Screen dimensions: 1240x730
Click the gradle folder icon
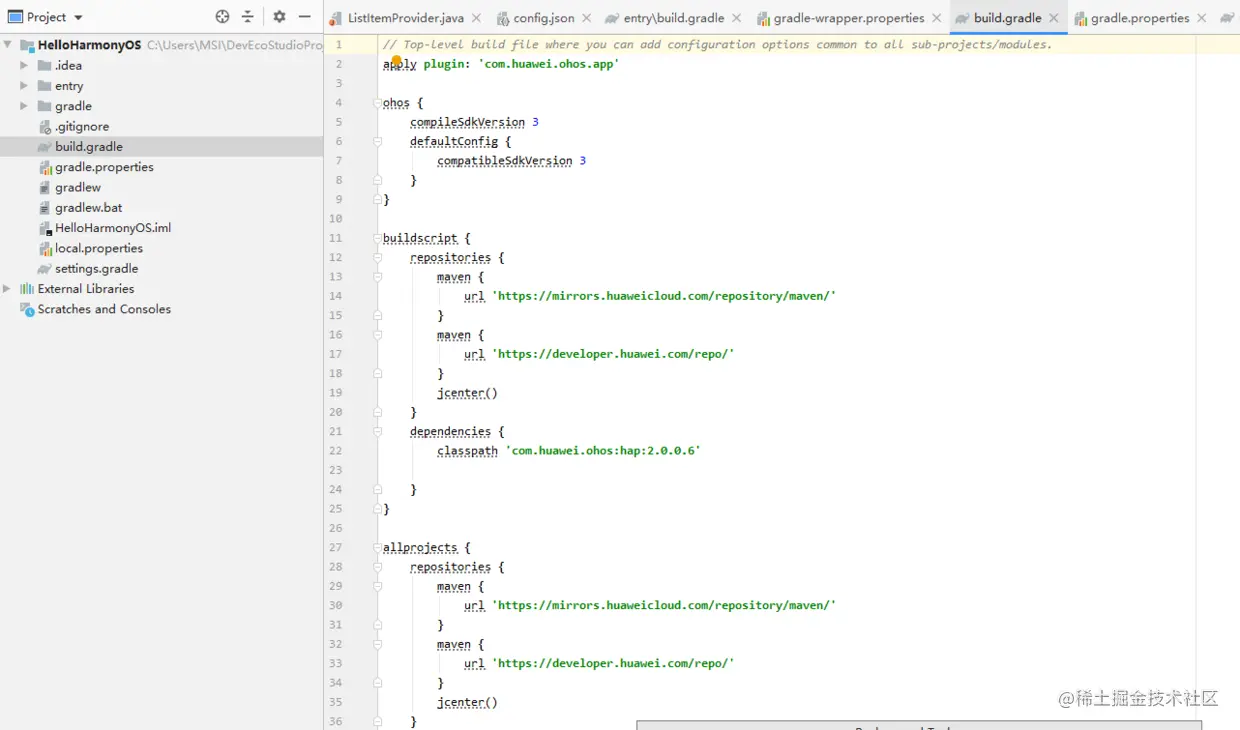pyautogui.click(x=44, y=106)
